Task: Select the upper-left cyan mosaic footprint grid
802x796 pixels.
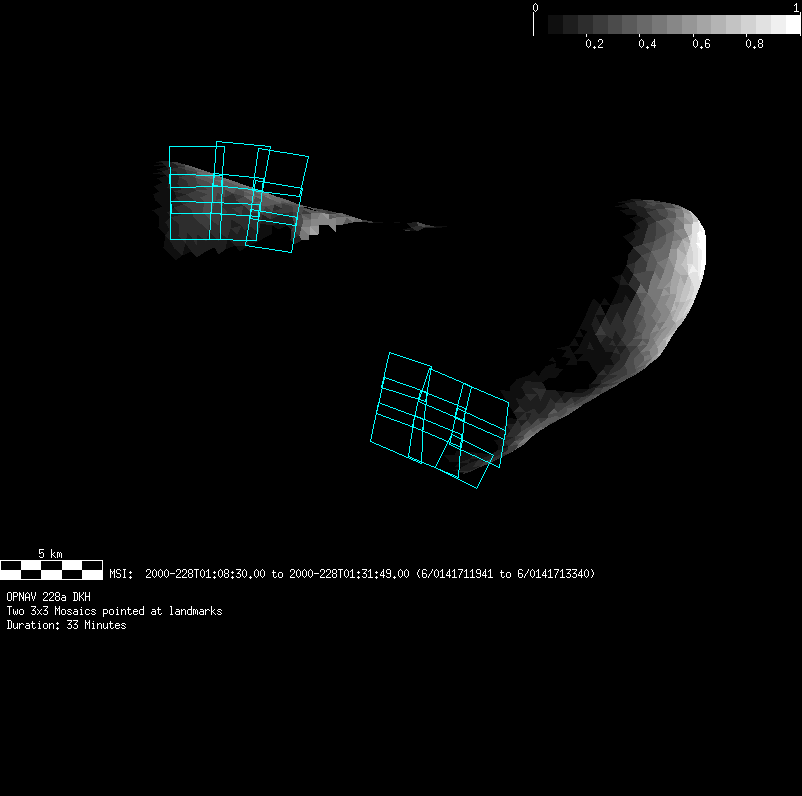Action: (x=237, y=195)
